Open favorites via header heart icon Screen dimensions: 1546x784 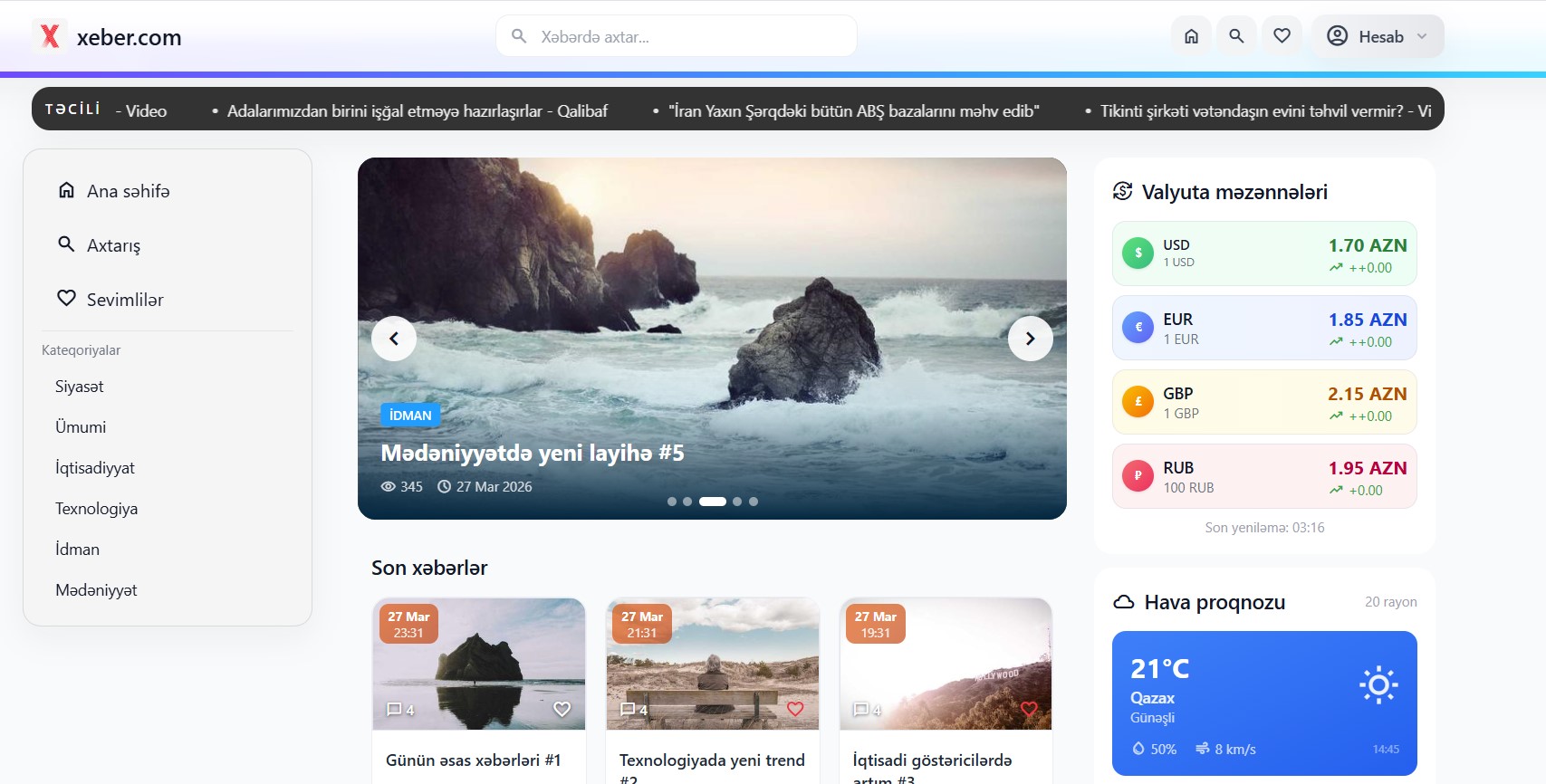pos(1282,36)
